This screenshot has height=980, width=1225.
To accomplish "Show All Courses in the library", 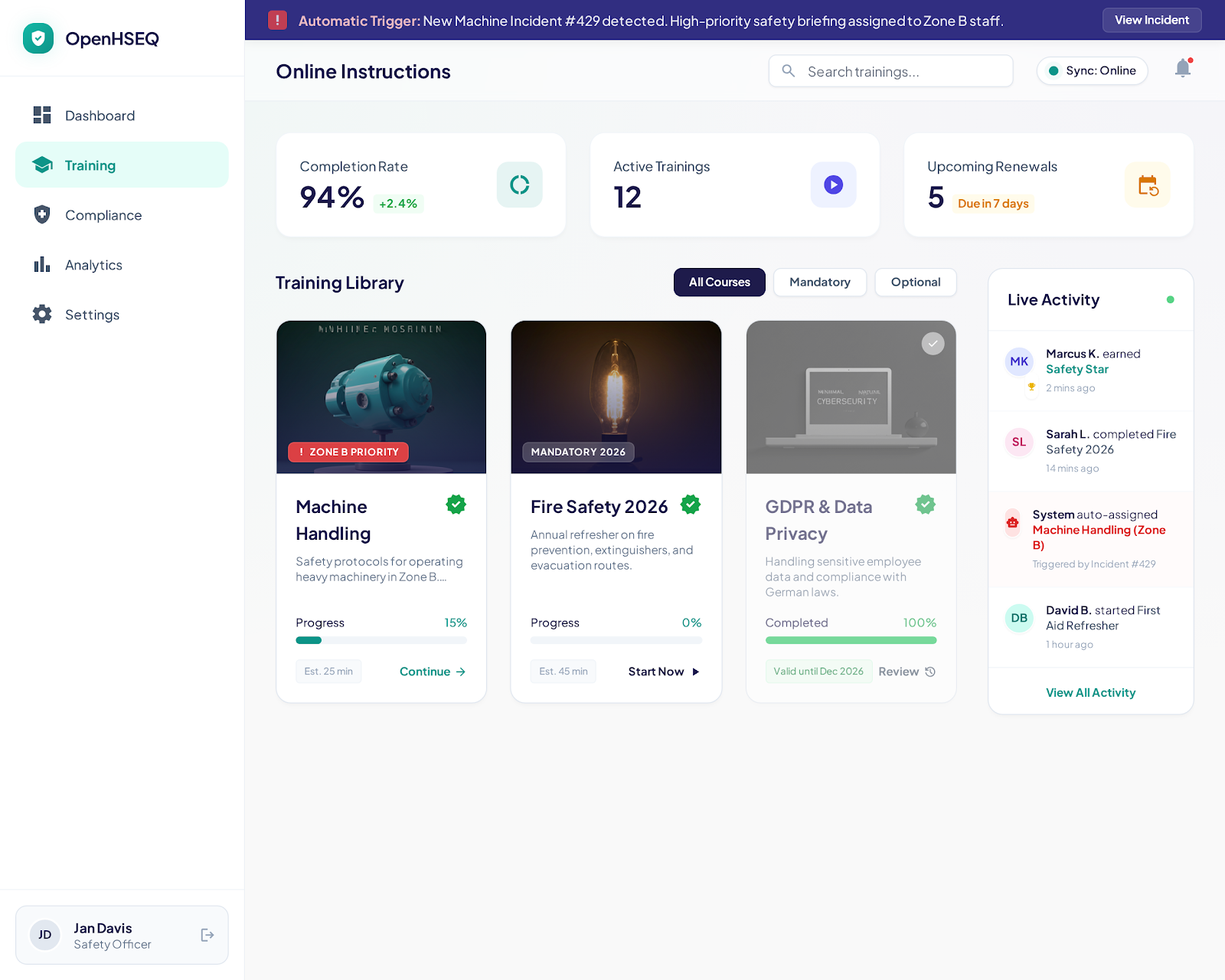I will click(719, 283).
